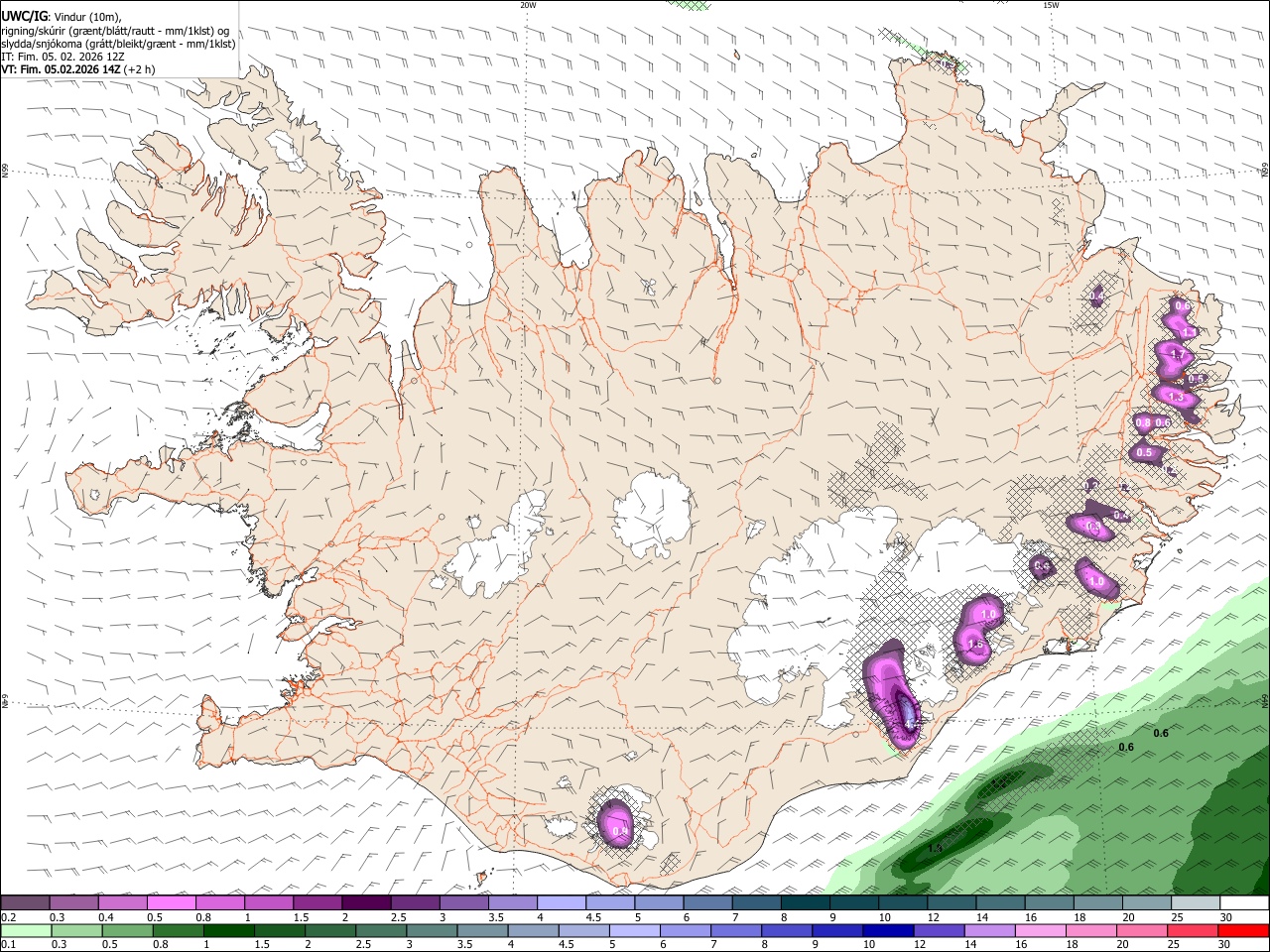Image resolution: width=1270 pixels, height=952 pixels.
Task: Select the grey-blue 3.5–4 rain legend swatch
Action: (483, 930)
